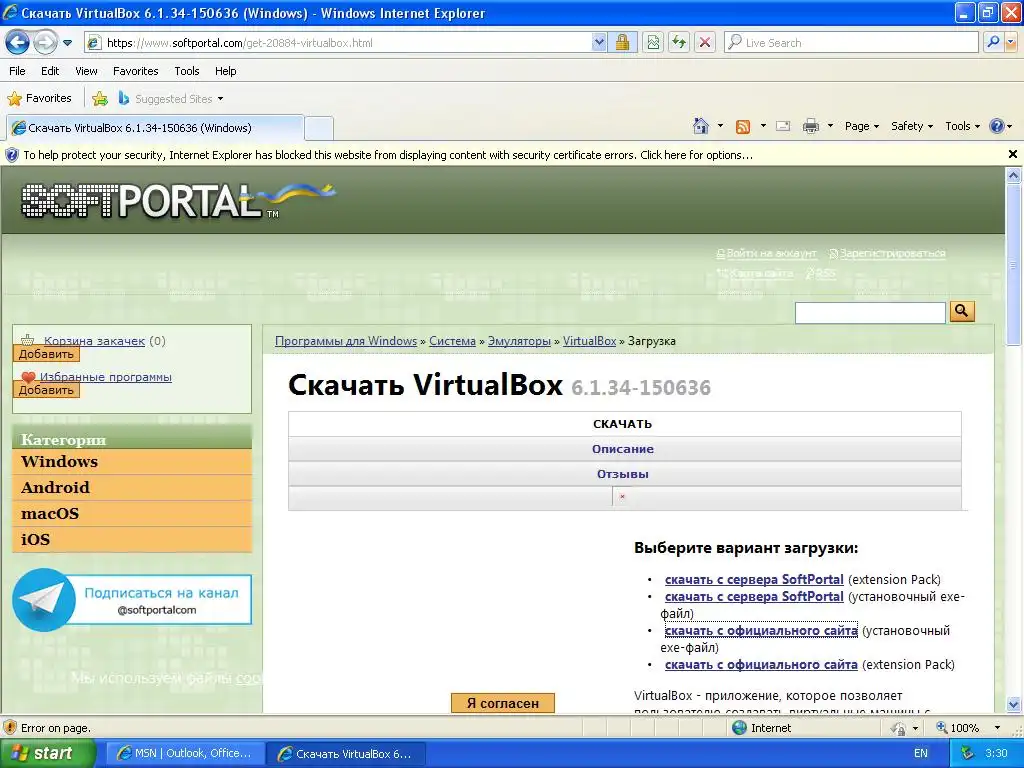This screenshot has width=1024, height=768.
Task: Close the information bar with X
Action: (x=1013, y=154)
